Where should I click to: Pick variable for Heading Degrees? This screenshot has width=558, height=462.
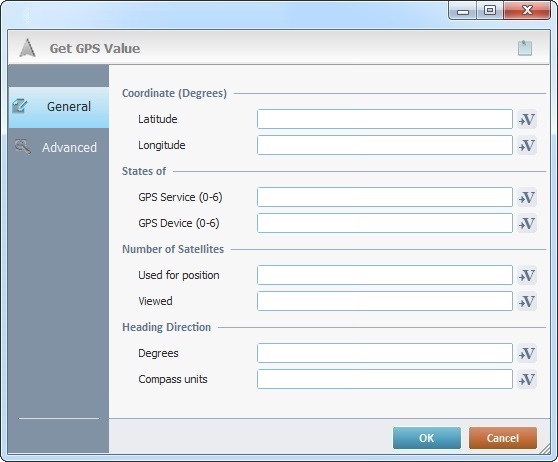click(x=527, y=353)
